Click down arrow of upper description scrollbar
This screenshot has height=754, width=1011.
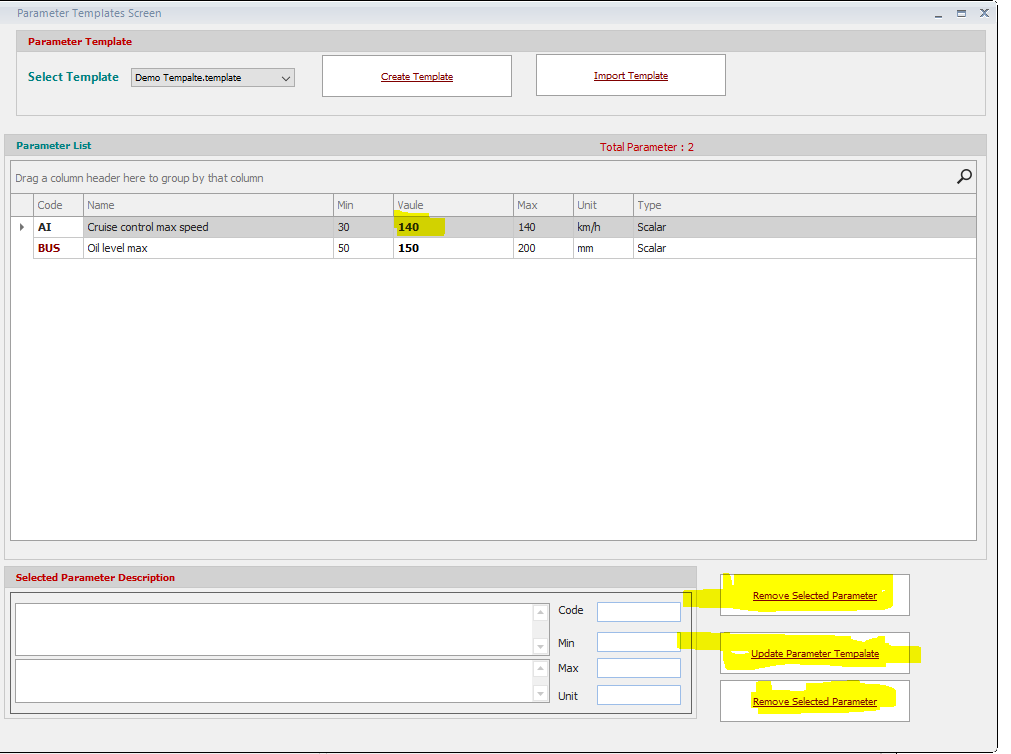[541, 646]
